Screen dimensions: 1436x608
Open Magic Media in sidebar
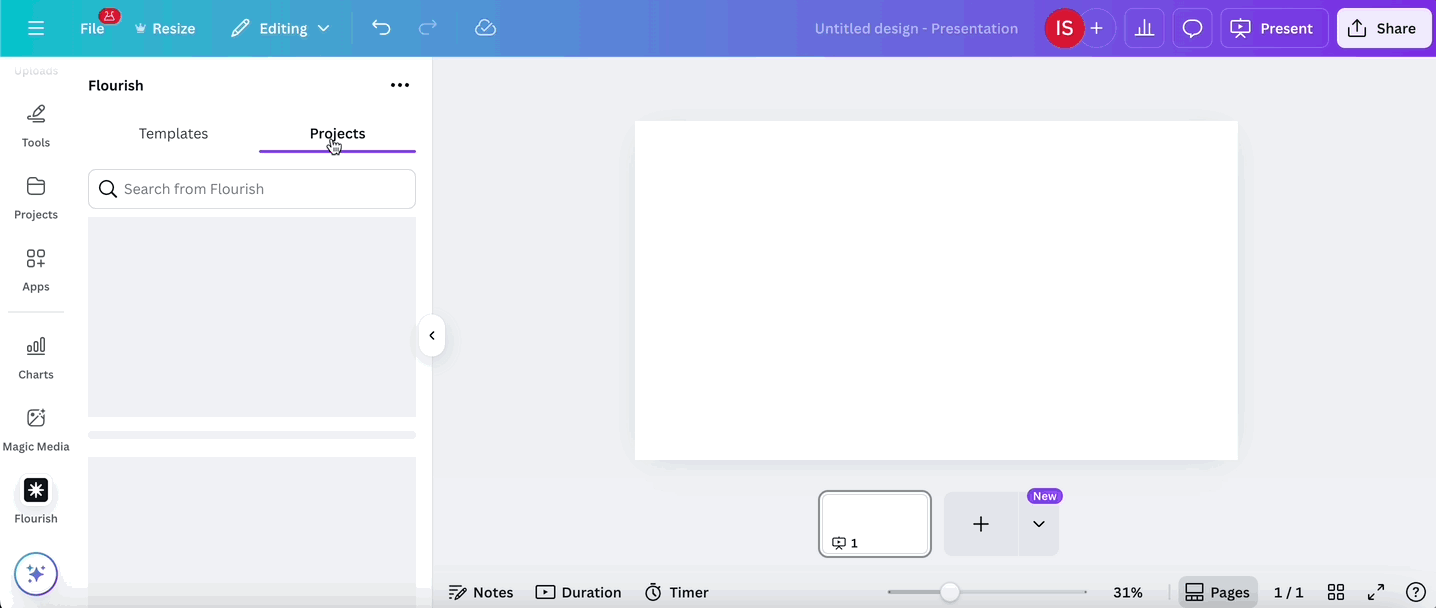(x=36, y=430)
